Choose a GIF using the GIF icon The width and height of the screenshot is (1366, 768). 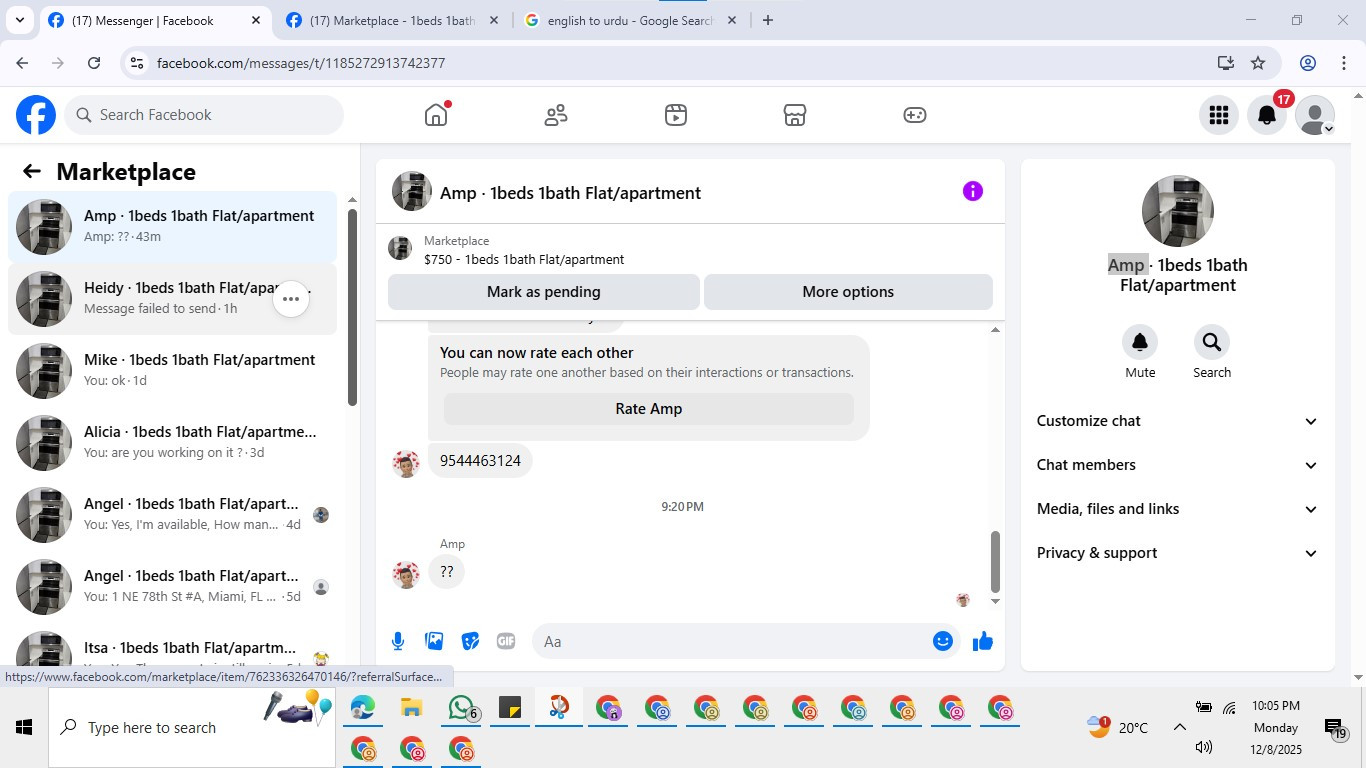point(506,641)
